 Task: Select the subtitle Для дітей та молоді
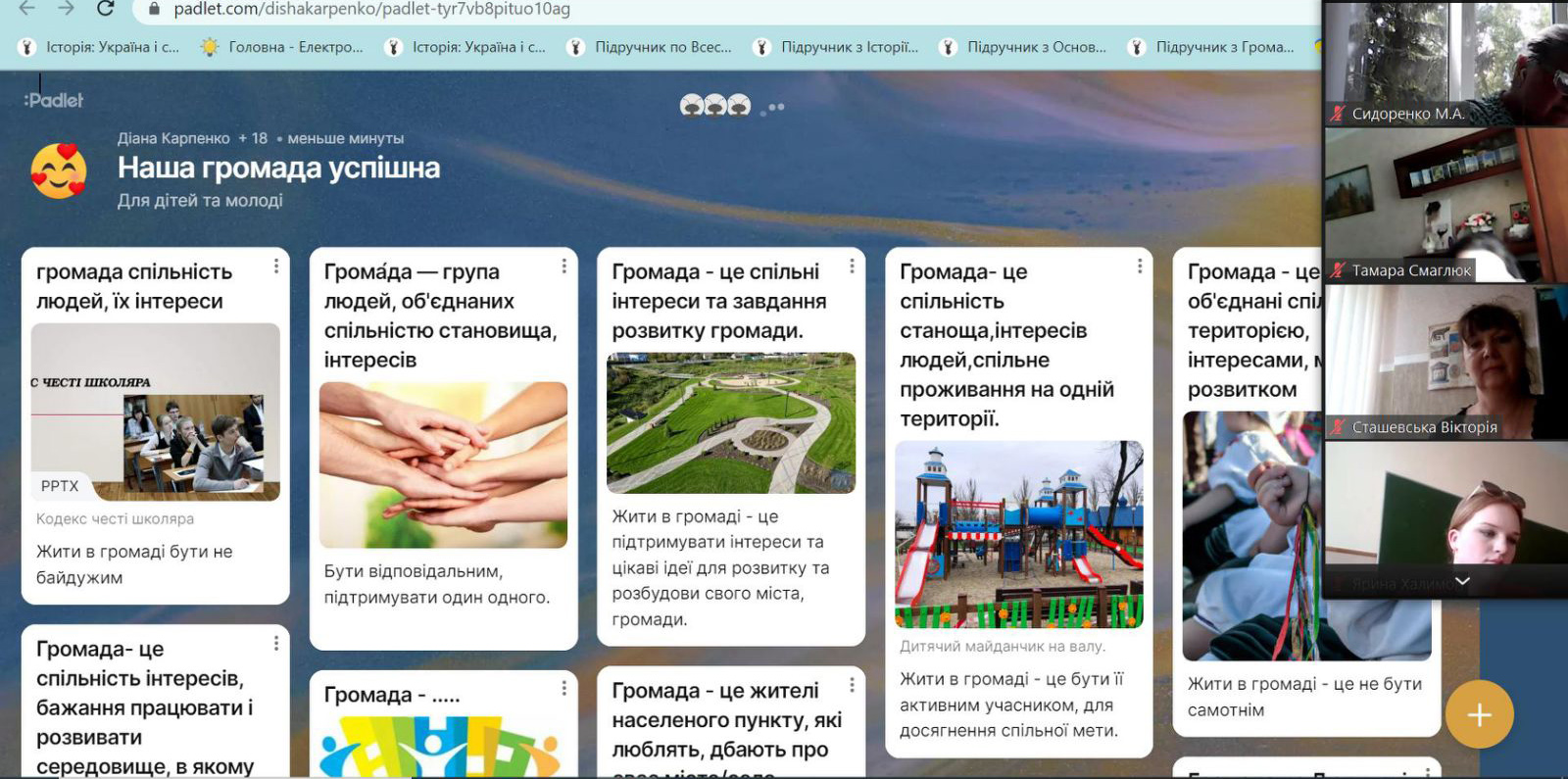200,200
